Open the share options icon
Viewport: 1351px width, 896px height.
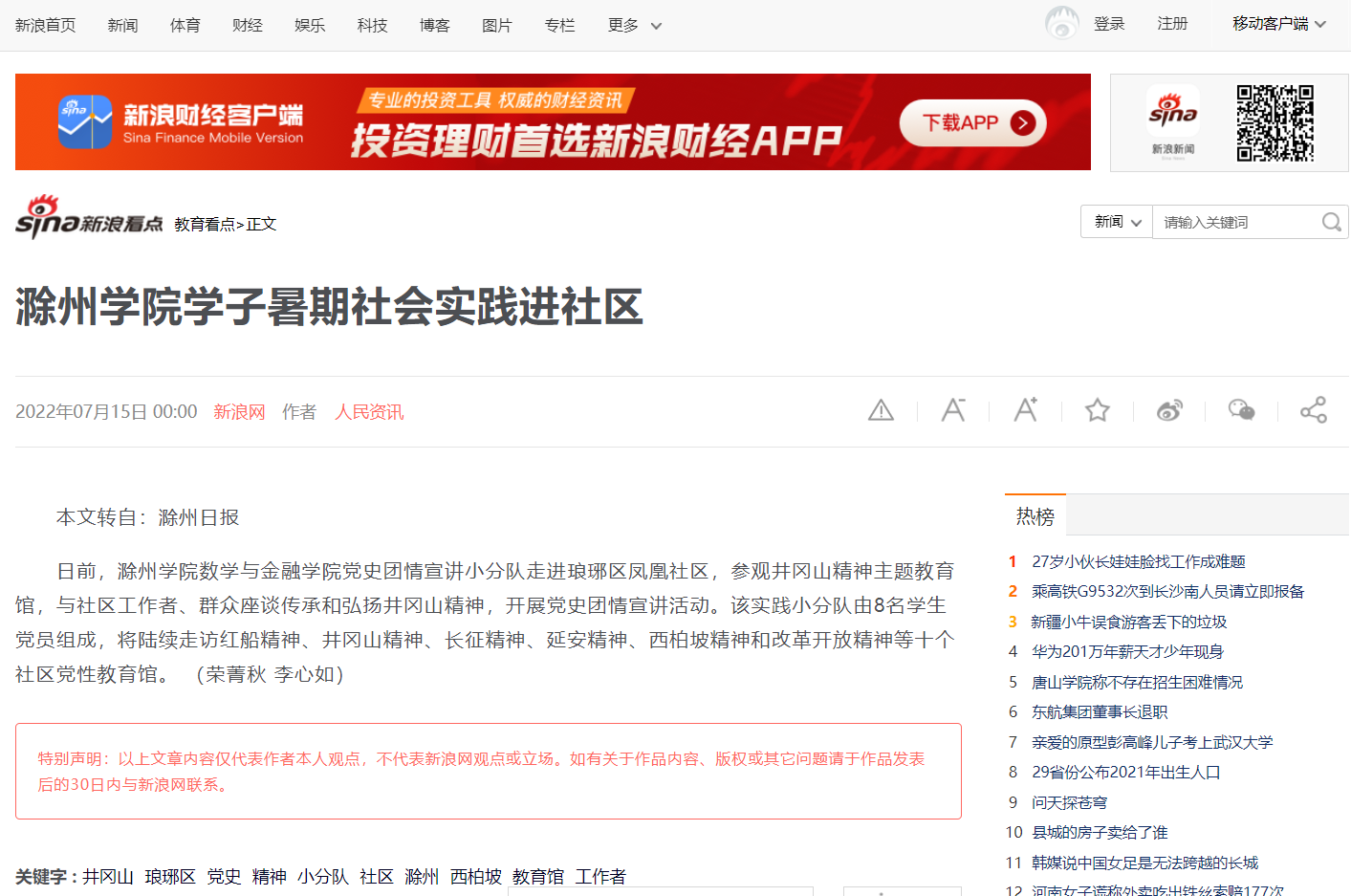click(1313, 410)
